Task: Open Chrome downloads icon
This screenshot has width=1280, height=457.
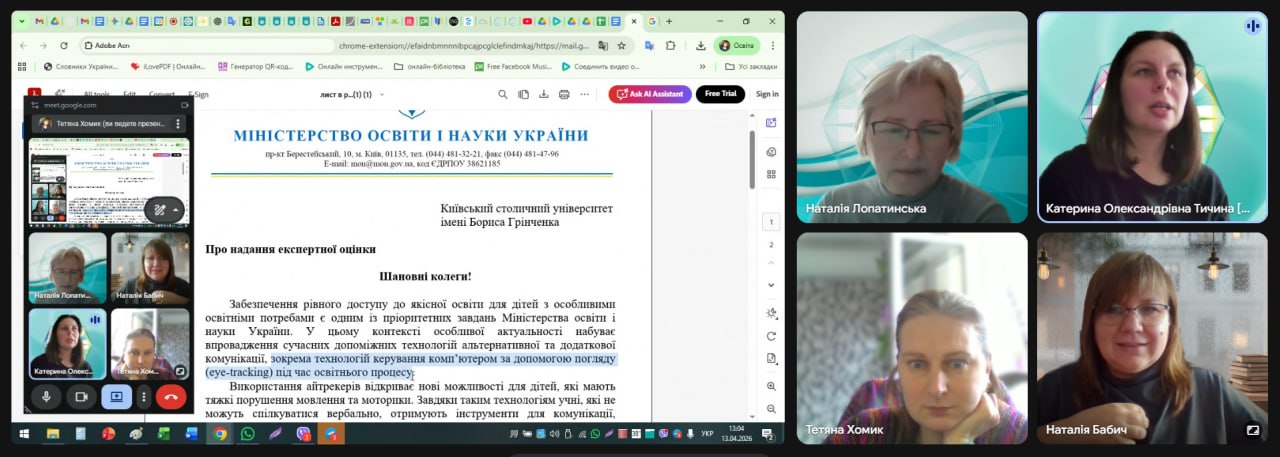Action: pos(700,45)
